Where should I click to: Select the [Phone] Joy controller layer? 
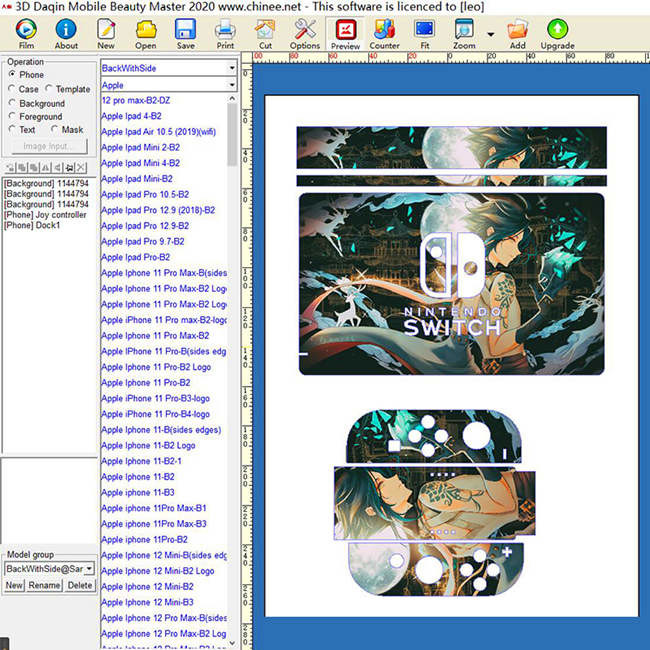coord(45,215)
